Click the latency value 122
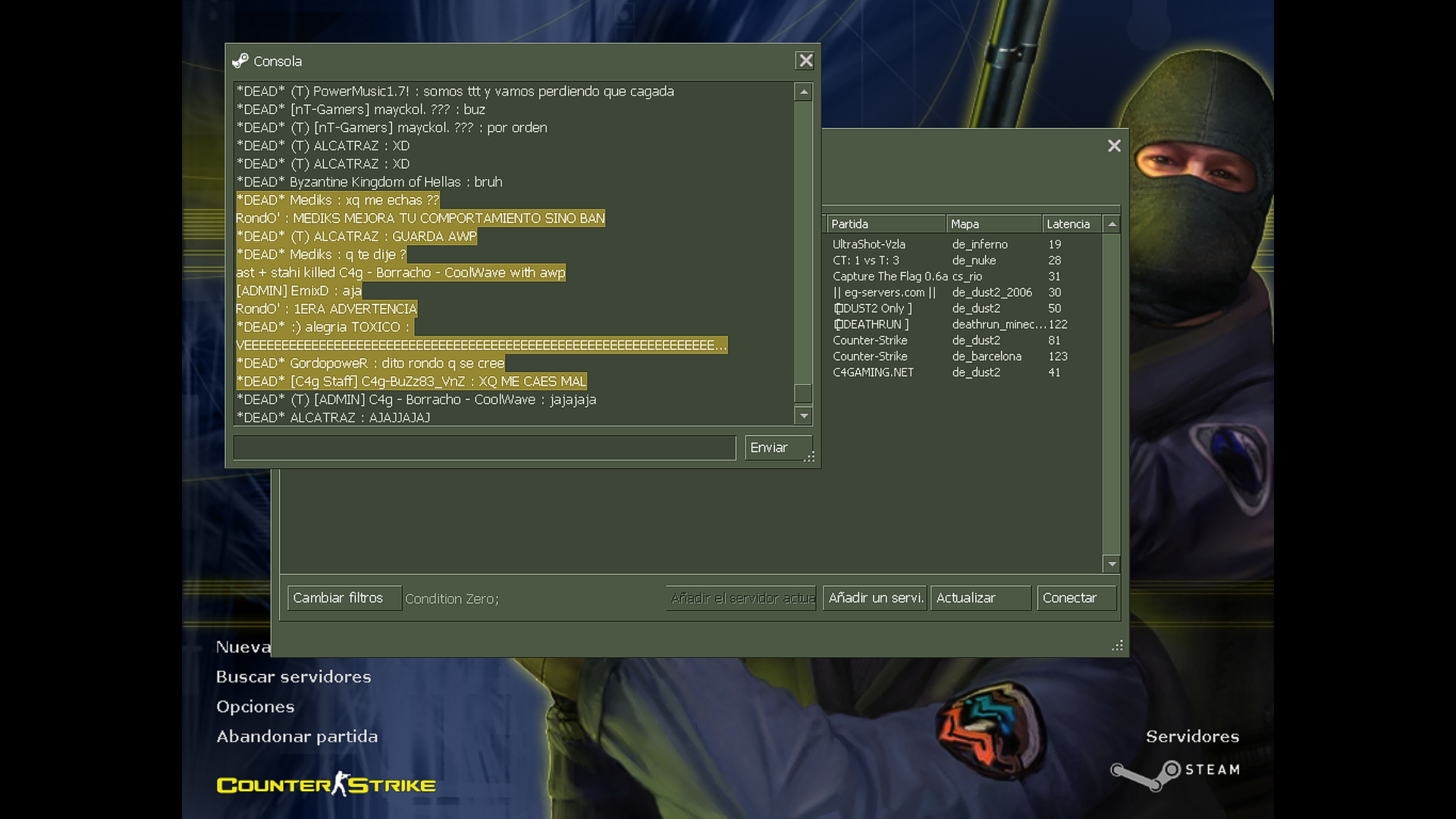 point(1058,324)
